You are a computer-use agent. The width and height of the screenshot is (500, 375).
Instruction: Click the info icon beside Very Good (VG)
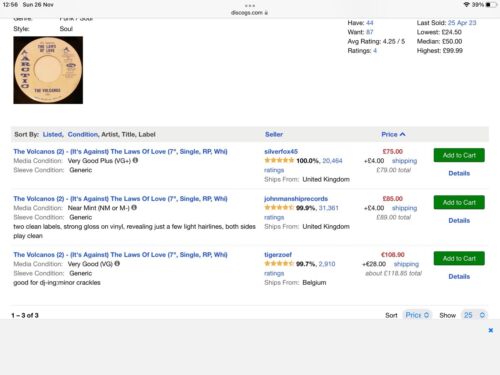(x=117, y=264)
